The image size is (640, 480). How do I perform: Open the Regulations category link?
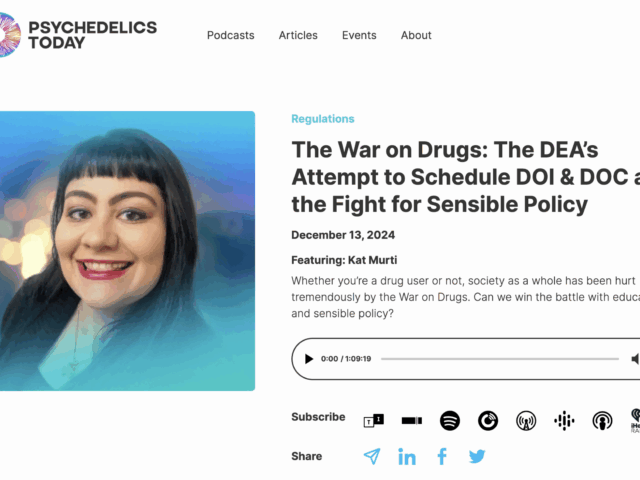click(323, 119)
